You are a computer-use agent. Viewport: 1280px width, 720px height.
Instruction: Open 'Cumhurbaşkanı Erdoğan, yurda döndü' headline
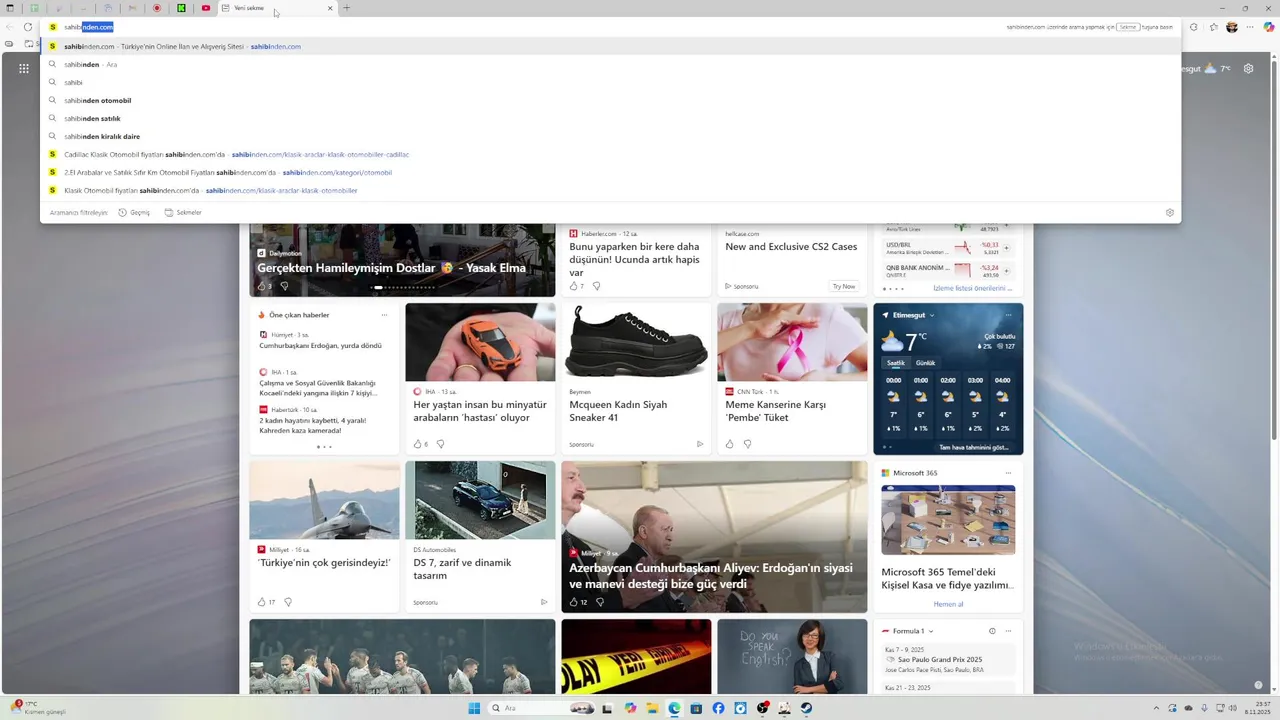tap(320, 346)
